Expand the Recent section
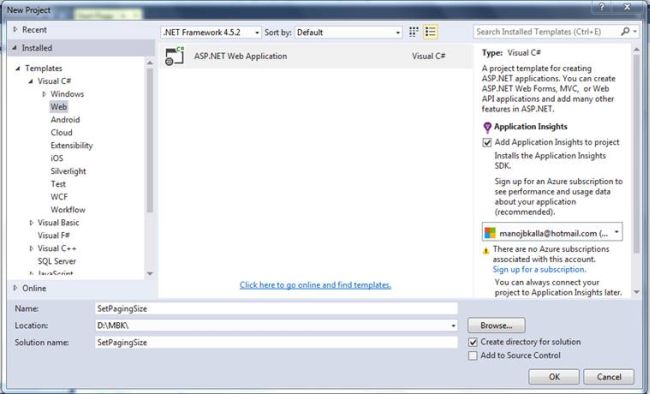Viewport: 650px width, 394px height. pos(15,29)
